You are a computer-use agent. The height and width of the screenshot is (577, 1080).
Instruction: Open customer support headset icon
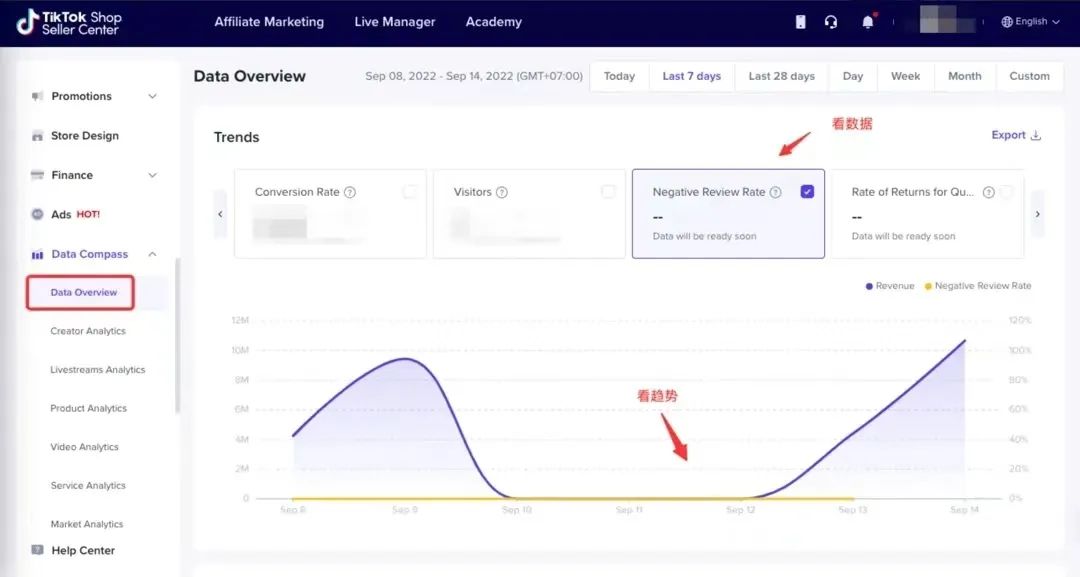pos(831,22)
